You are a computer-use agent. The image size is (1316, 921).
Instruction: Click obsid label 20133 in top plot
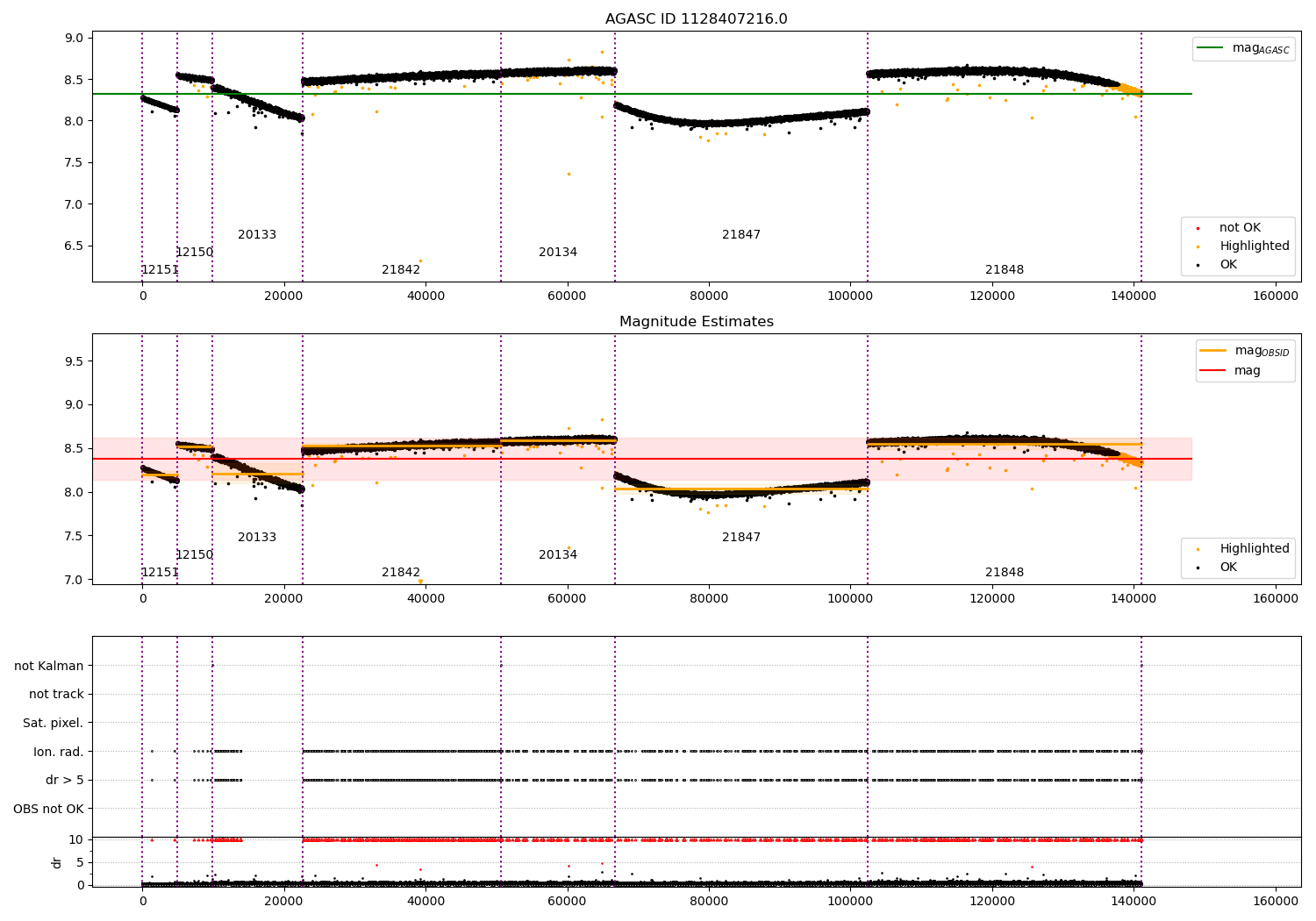(257, 235)
